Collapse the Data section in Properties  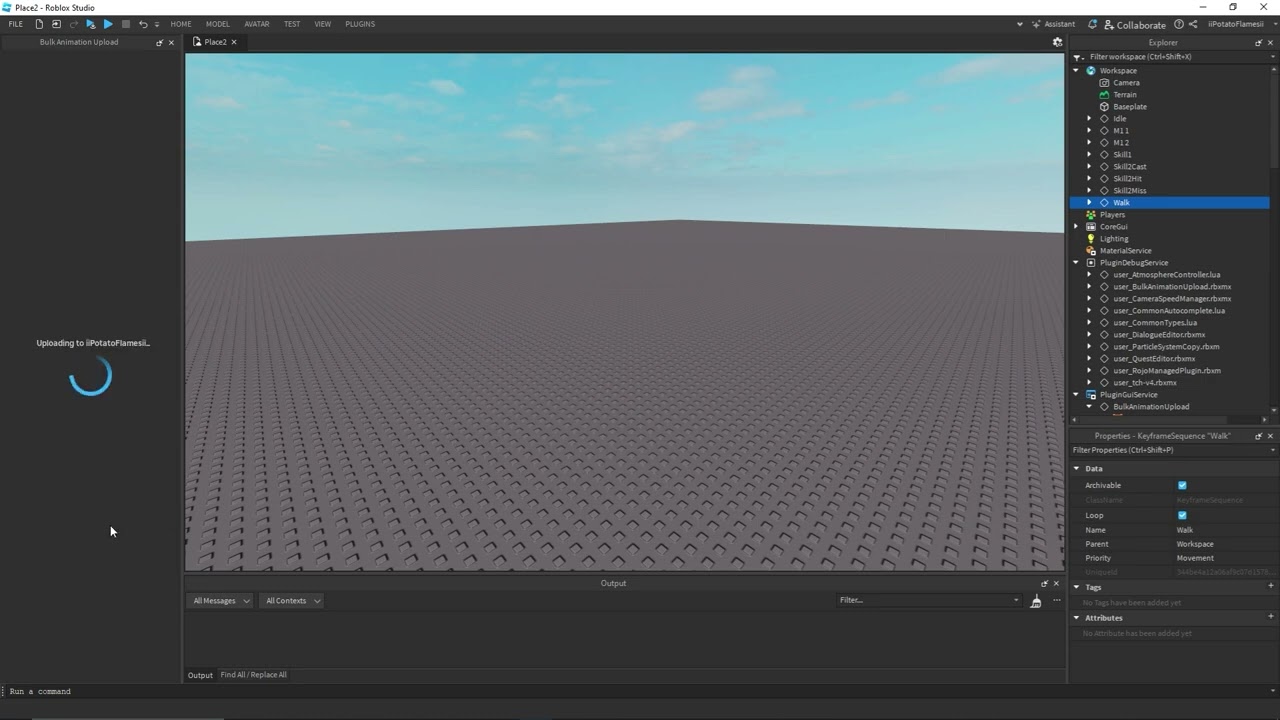[1077, 468]
